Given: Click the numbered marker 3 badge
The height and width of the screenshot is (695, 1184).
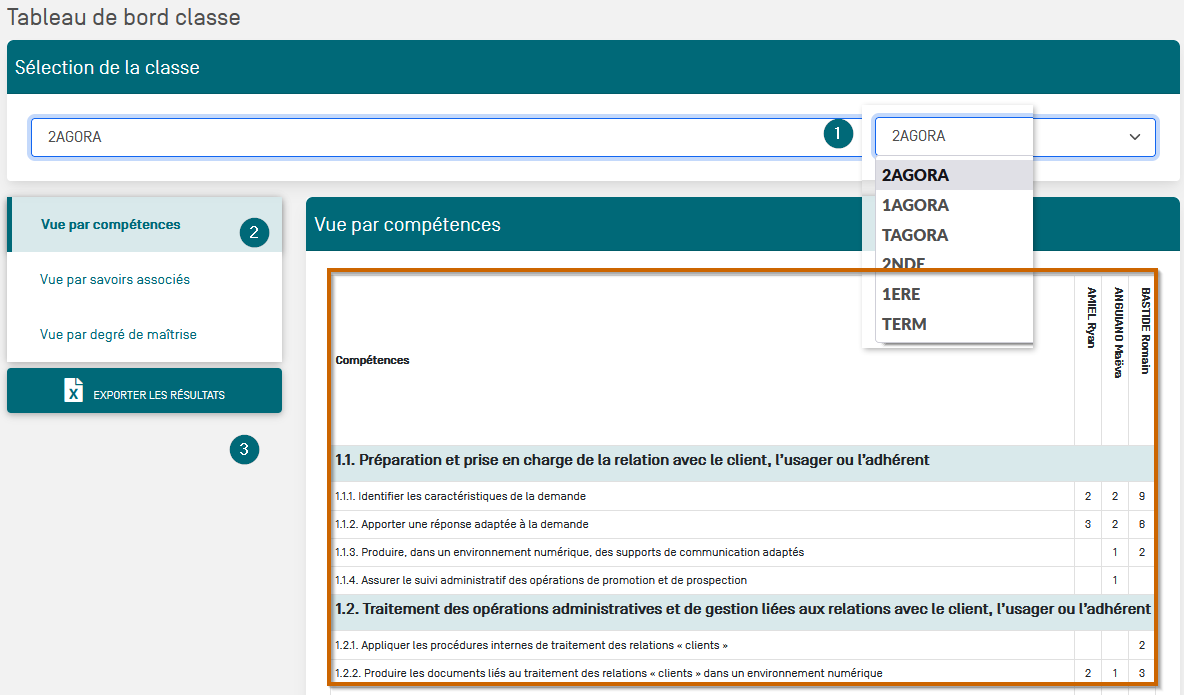Looking at the screenshot, I should [x=244, y=450].
